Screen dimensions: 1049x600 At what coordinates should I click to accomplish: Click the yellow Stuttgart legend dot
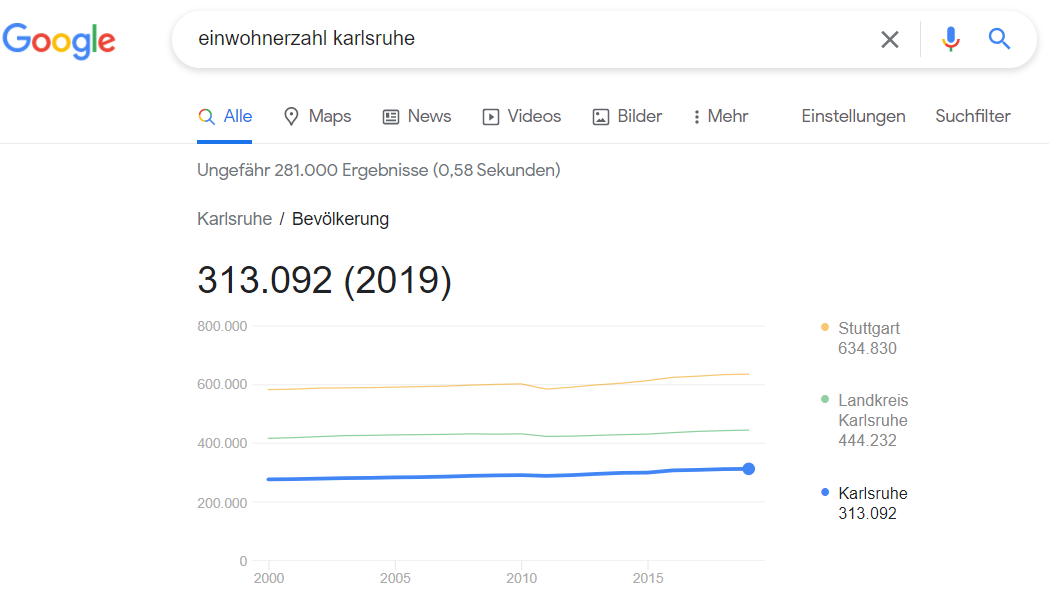(x=823, y=327)
